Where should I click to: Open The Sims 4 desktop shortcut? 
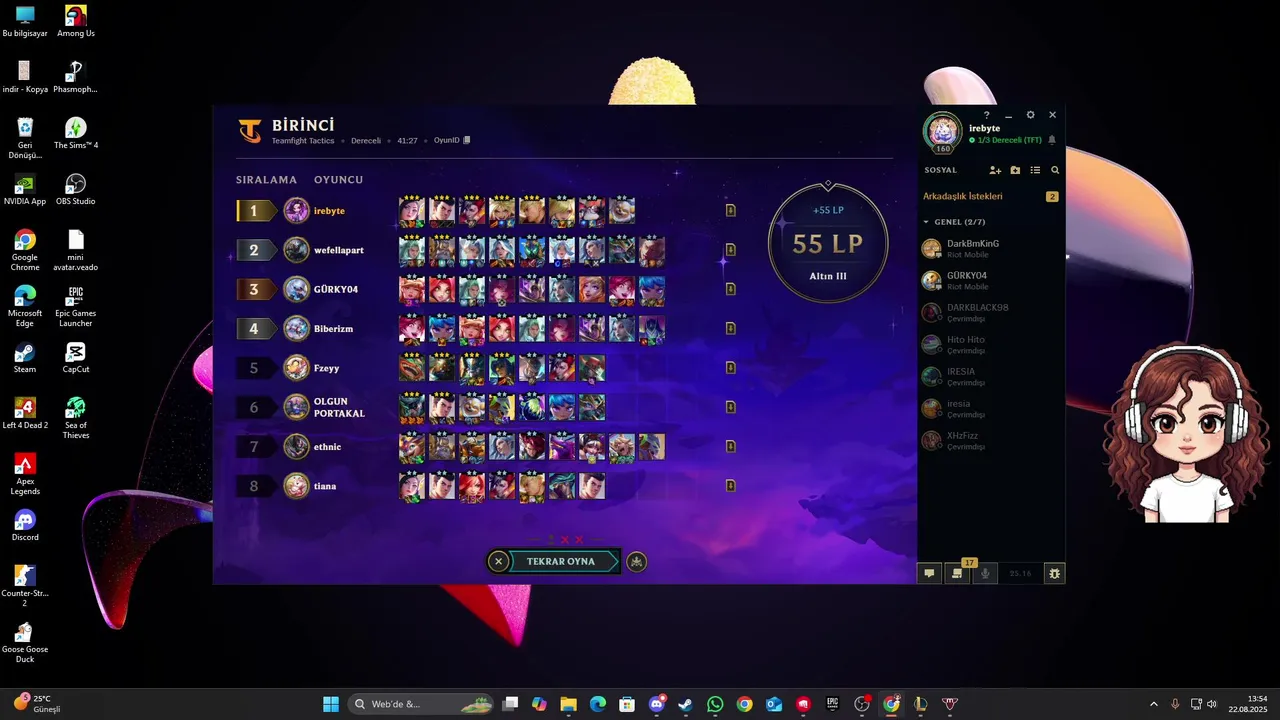click(75, 134)
